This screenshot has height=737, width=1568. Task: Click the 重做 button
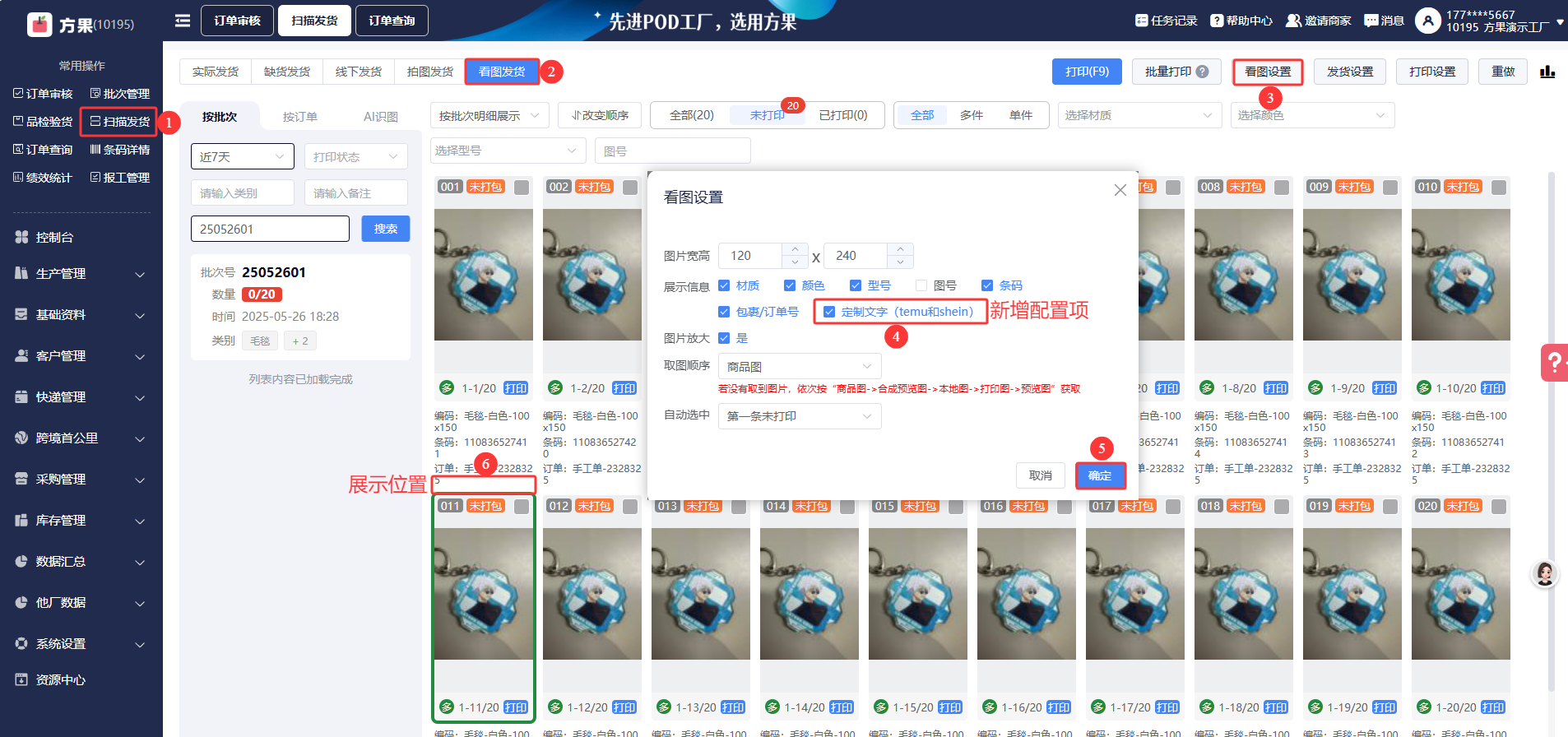tap(1503, 72)
